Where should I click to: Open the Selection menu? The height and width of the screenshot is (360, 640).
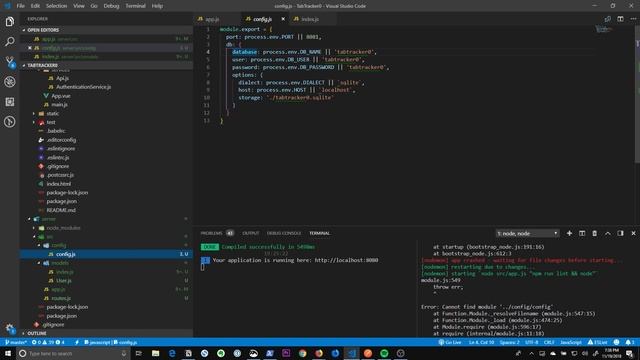pos(56,6)
